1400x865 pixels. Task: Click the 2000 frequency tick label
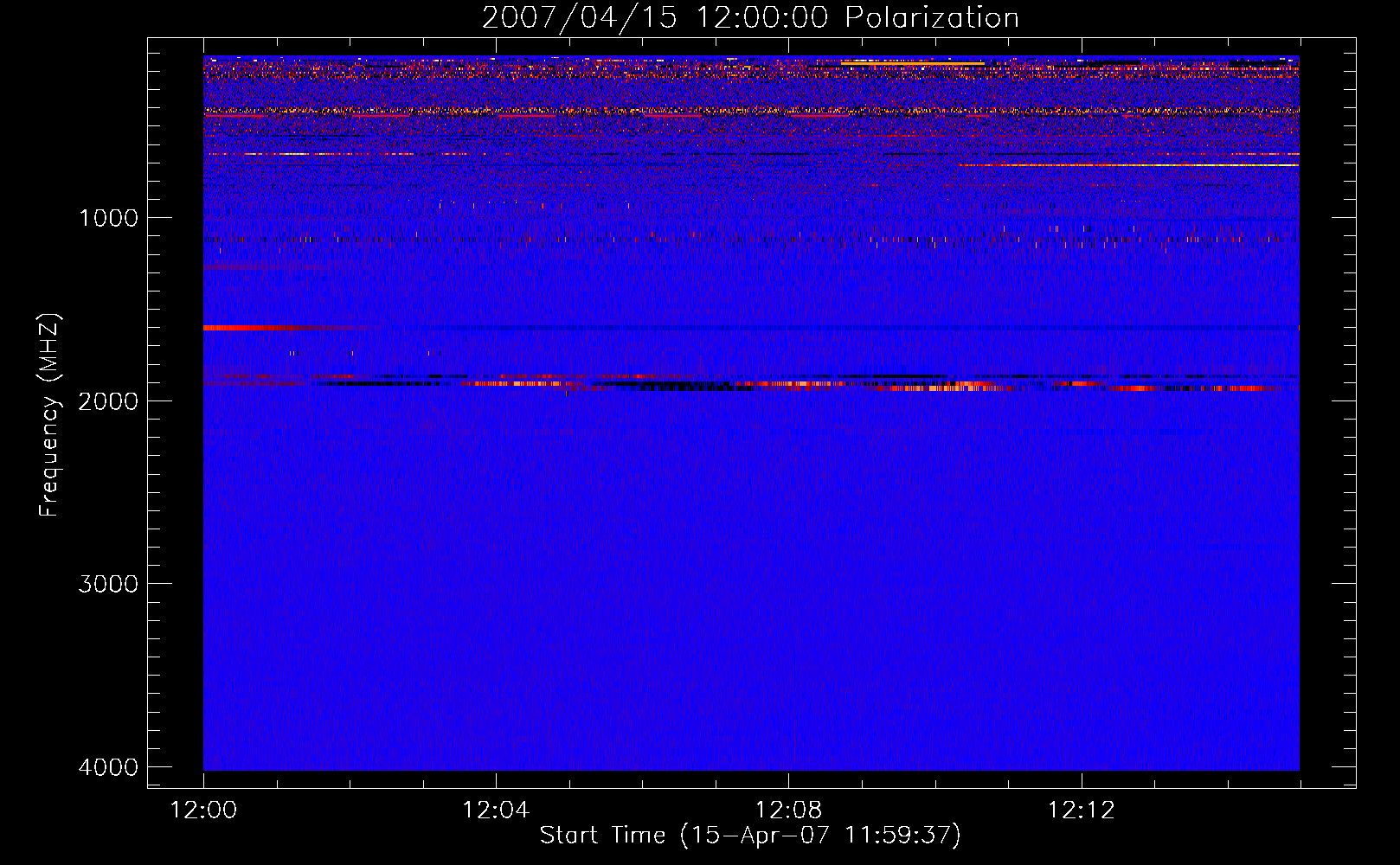(108, 400)
